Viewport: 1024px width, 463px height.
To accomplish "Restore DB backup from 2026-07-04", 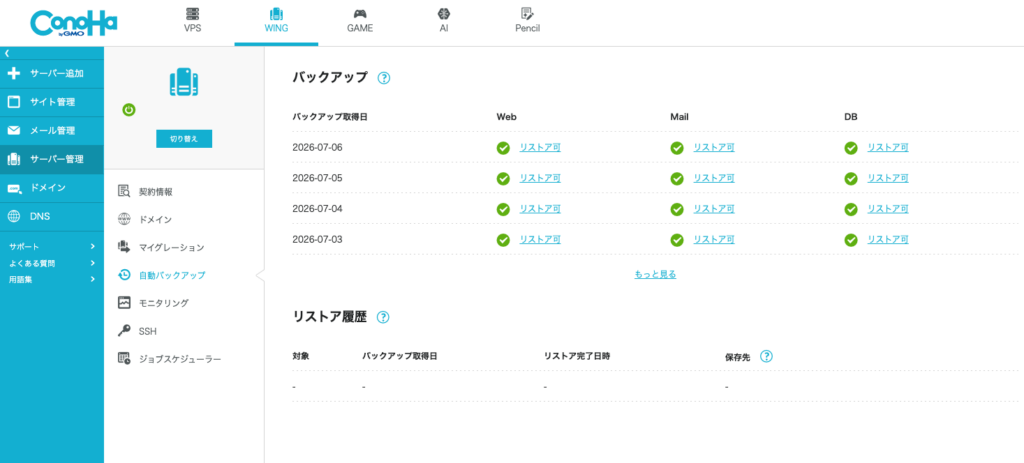I will [888, 209].
